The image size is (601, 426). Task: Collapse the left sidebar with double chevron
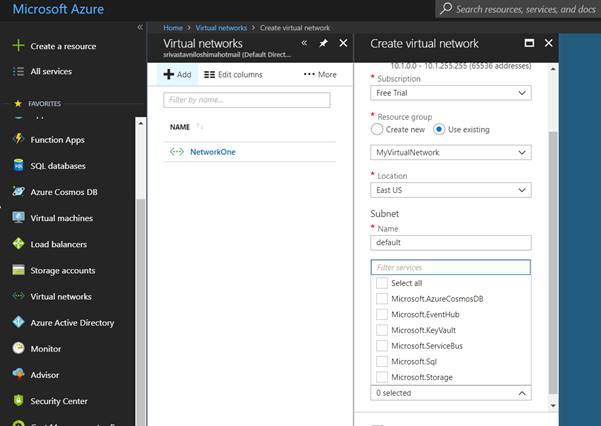pyautogui.click(x=140, y=27)
